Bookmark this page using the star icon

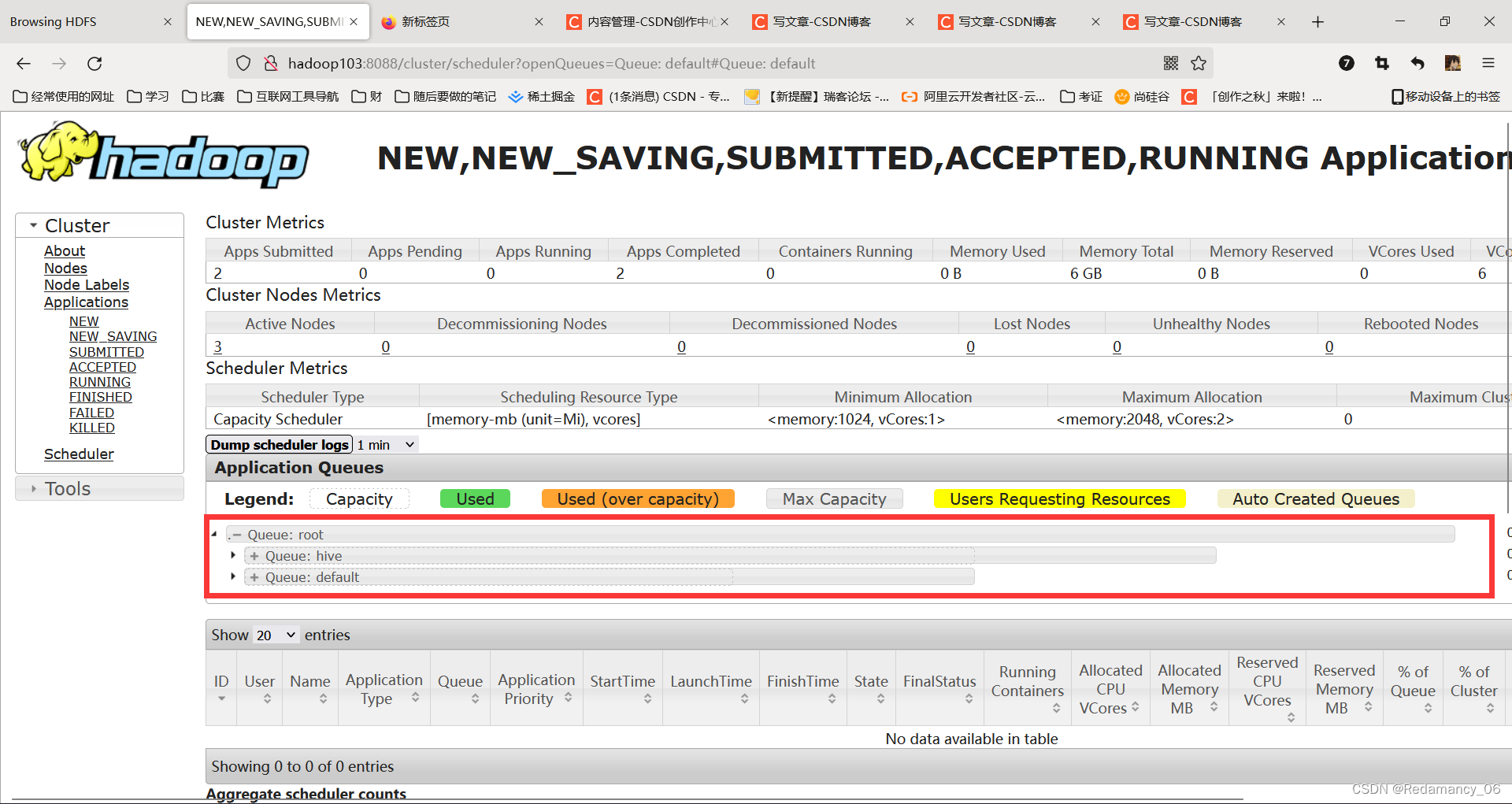(1199, 63)
